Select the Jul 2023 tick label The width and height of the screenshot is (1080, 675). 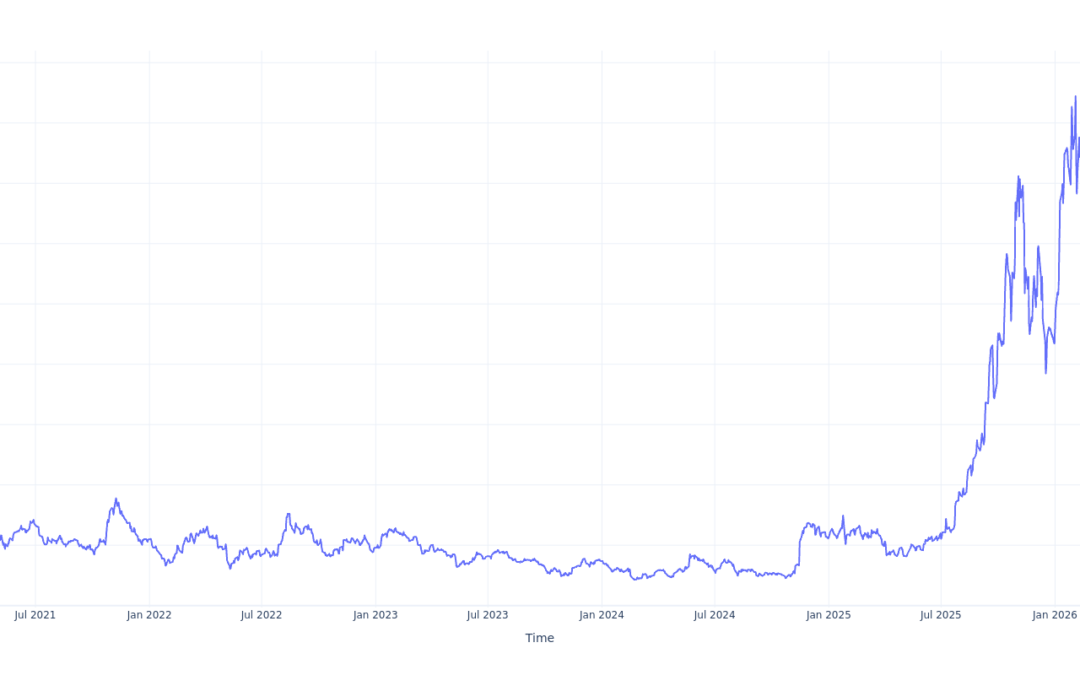[x=488, y=615]
